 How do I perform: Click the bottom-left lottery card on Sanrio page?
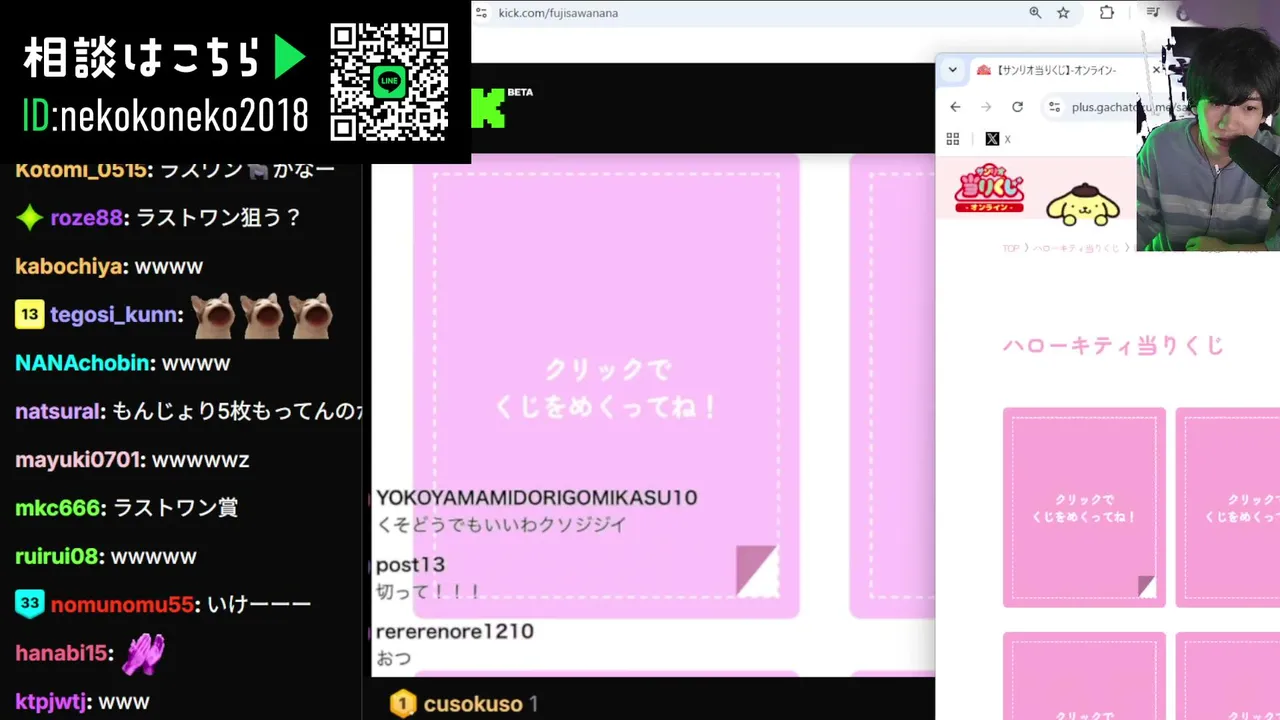pos(1084,676)
